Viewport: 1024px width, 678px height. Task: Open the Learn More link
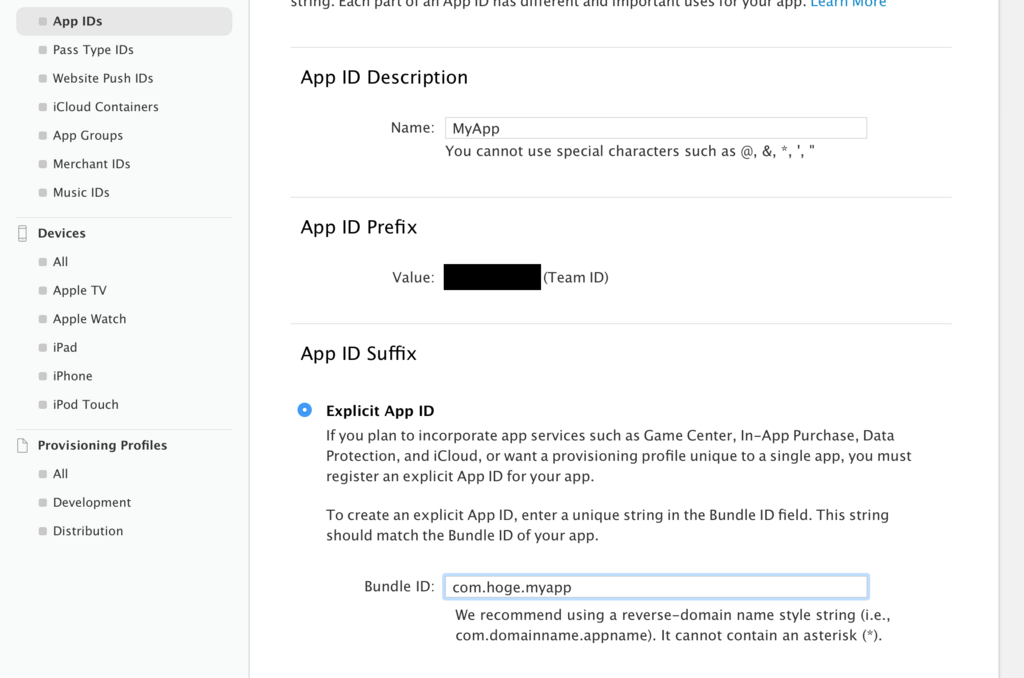848,4
